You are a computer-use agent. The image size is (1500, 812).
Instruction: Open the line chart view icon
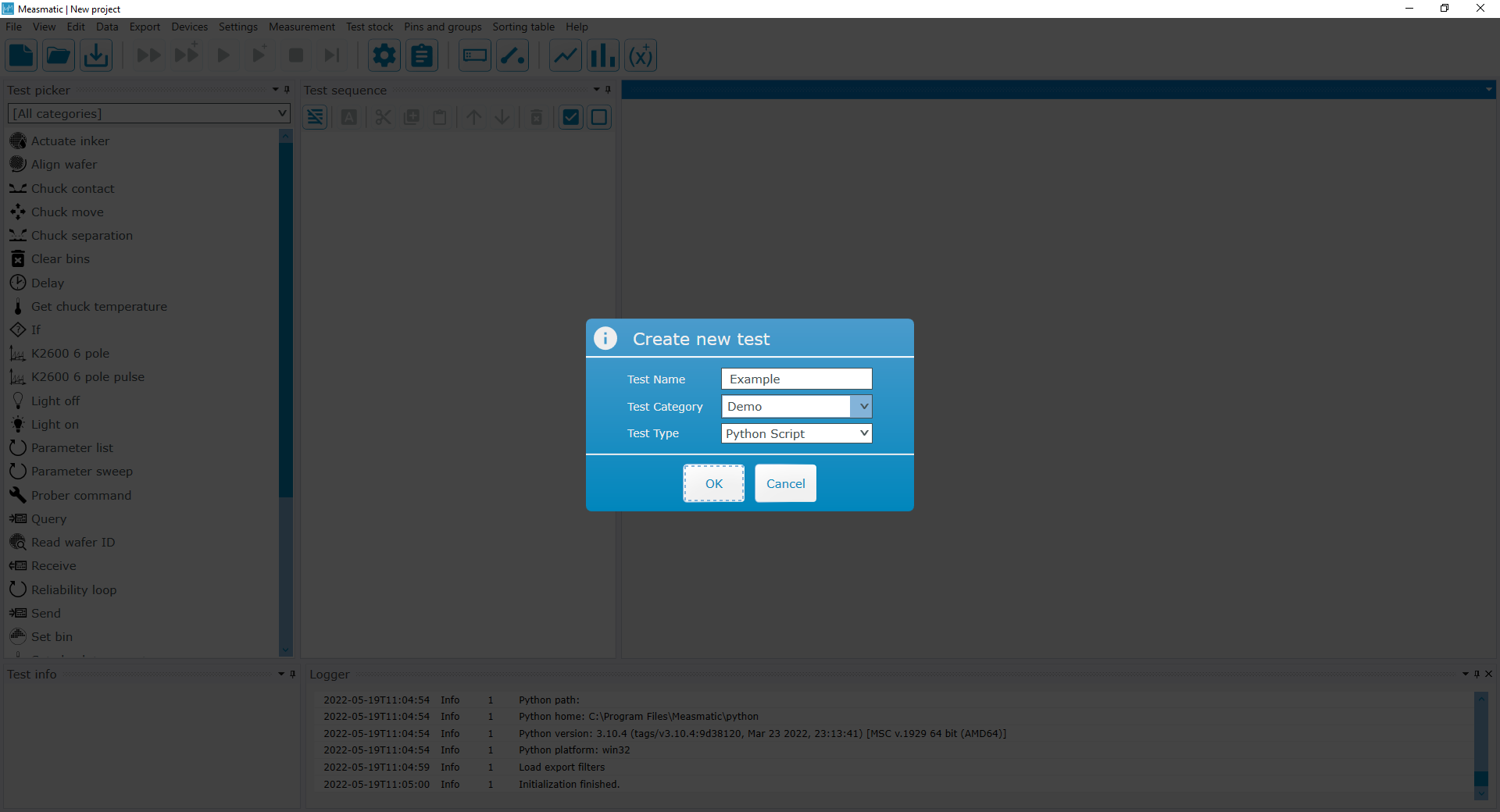tap(566, 55)
